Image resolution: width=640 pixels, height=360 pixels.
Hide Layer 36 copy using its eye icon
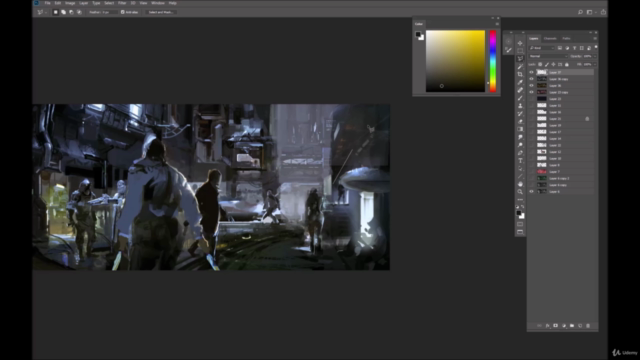pos(531,79)
